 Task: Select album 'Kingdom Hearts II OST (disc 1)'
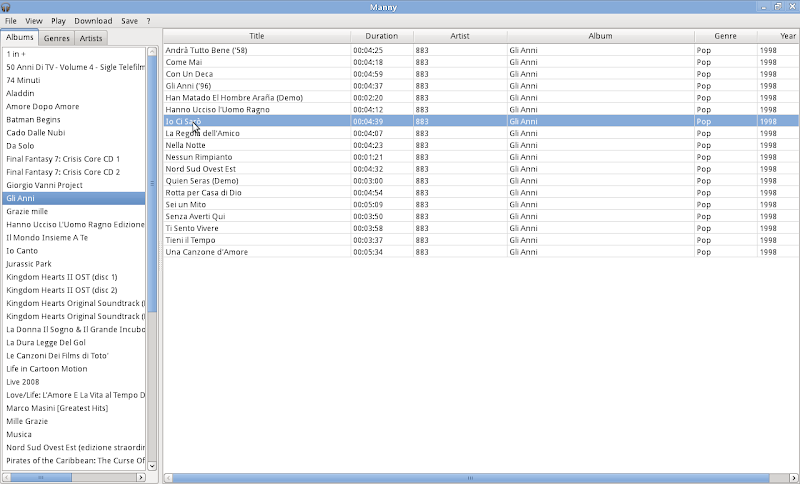point(74,277)
